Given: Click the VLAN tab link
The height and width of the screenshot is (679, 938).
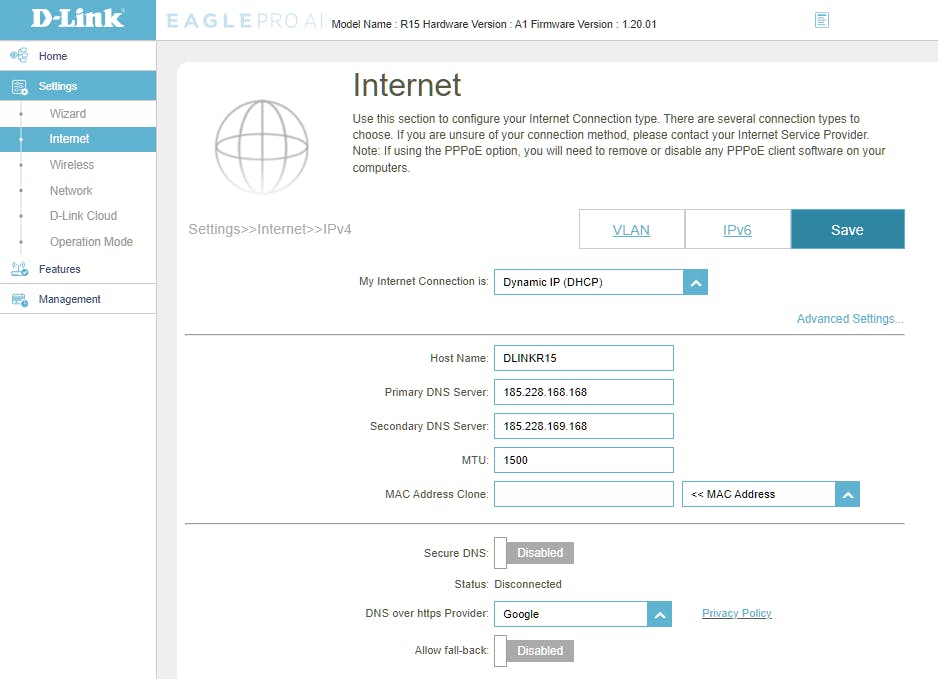Looking at the screenshot, I should [631, 230].
